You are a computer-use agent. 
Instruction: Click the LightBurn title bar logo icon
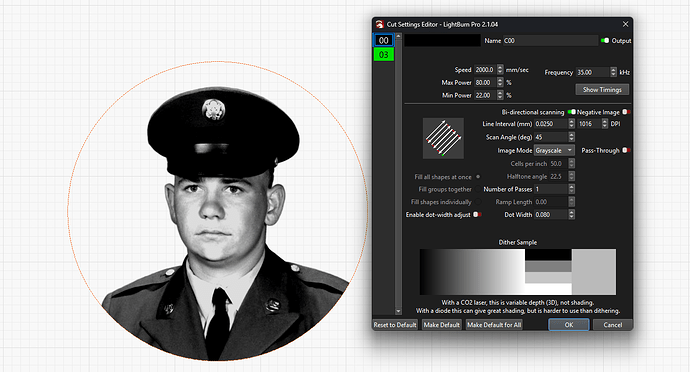coord(379,24)
